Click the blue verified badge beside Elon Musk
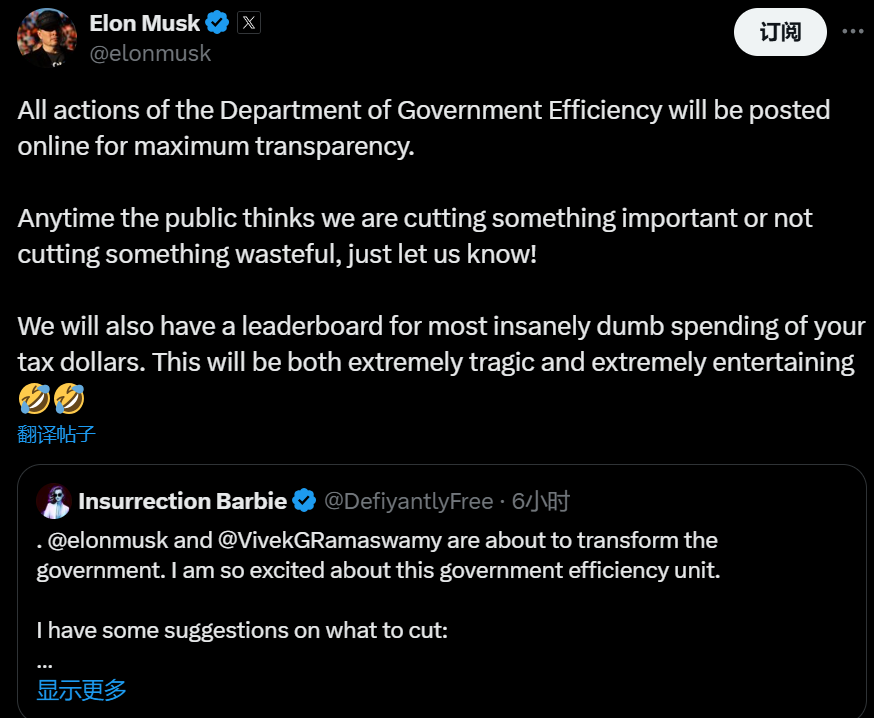Viewport: 874px width, 718px height. pyautogui.click(x=217, y=23)
